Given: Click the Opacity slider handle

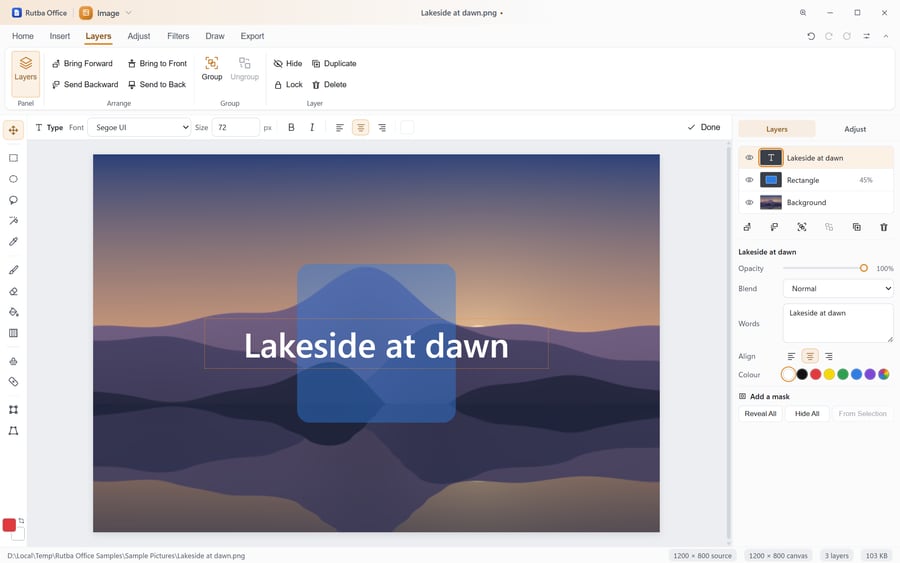Looking at the screenshot, I should [863, 268].
